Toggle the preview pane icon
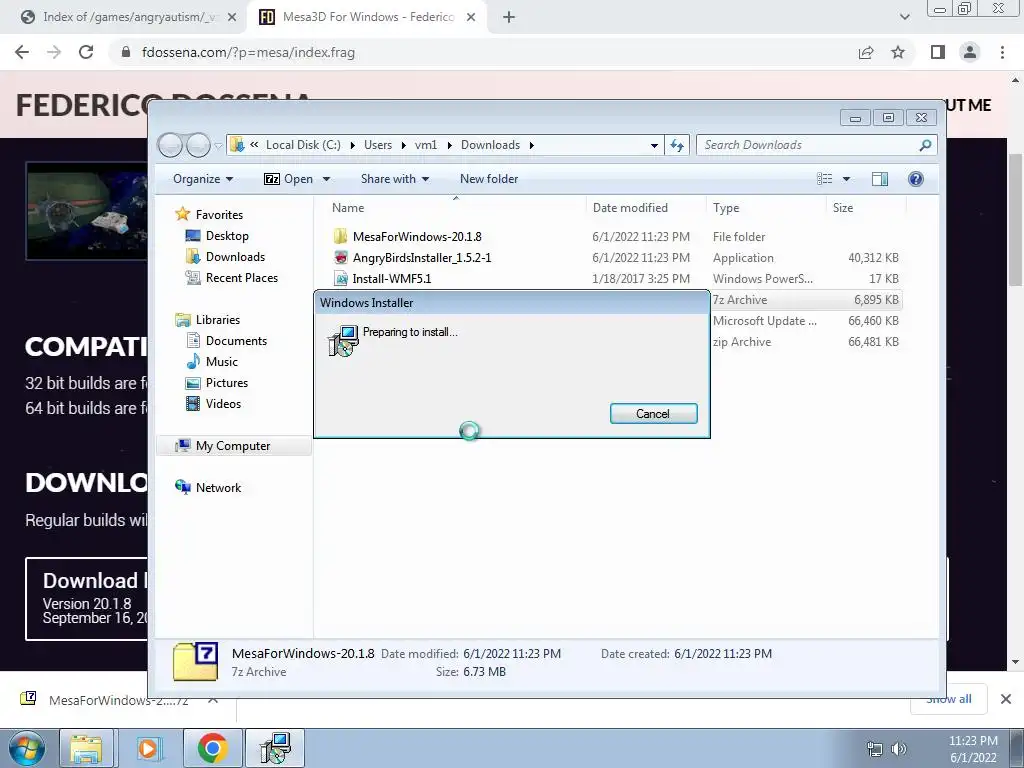 (880, 179)
